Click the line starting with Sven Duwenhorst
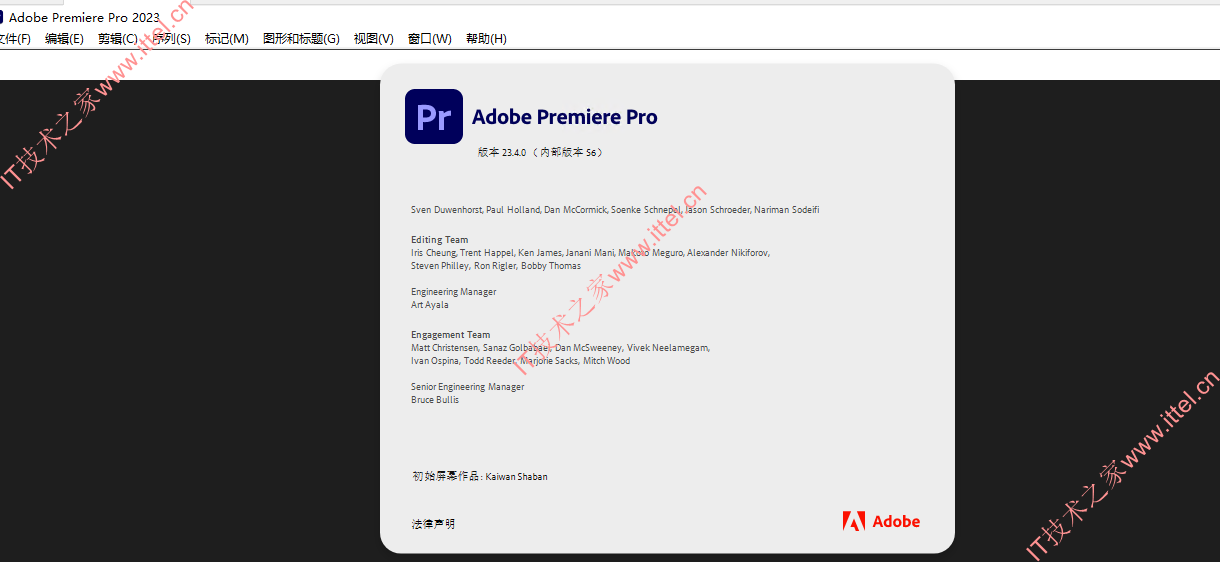 tap(615, 210)
